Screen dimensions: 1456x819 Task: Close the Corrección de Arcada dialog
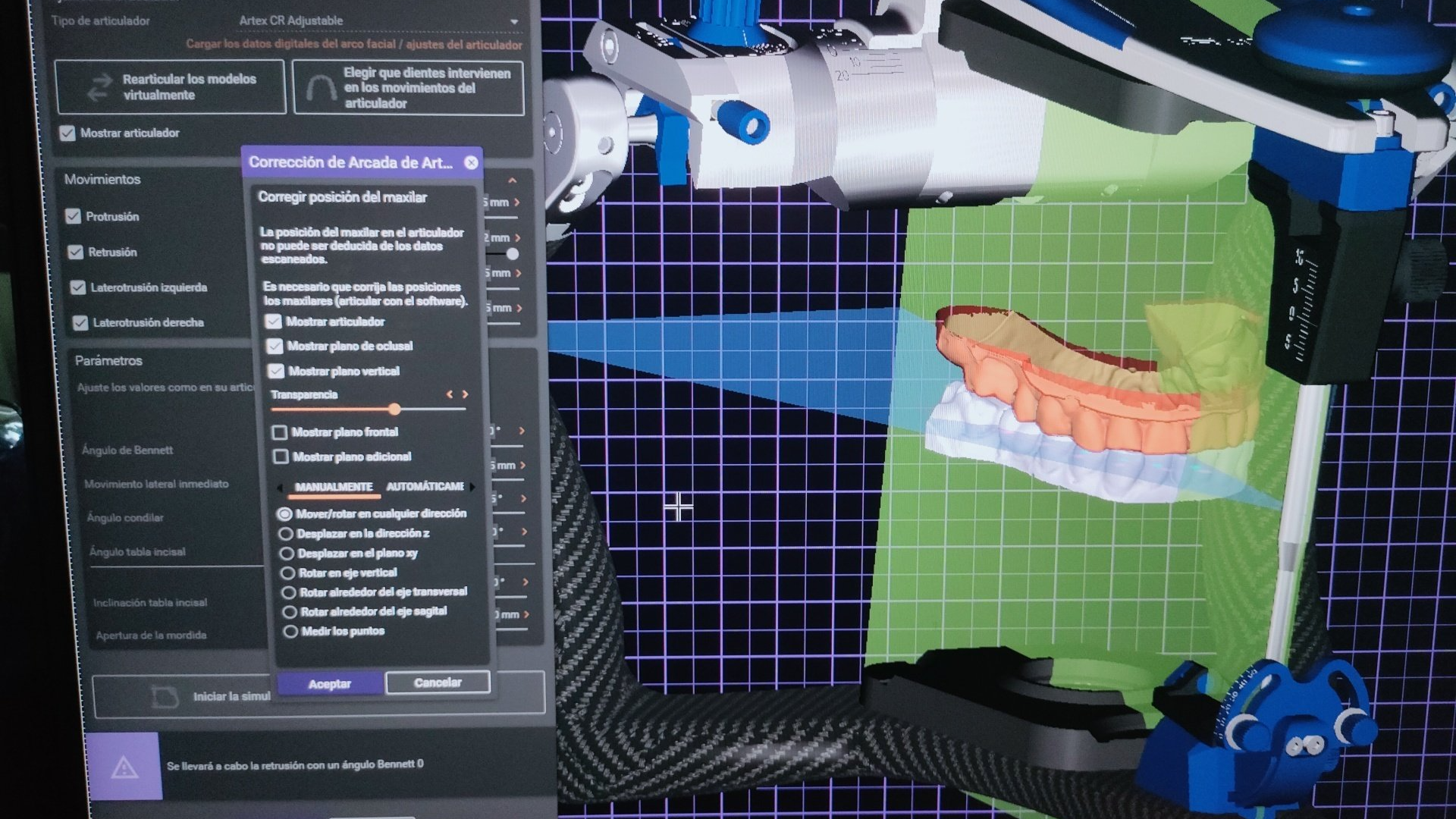coord(471,162)
